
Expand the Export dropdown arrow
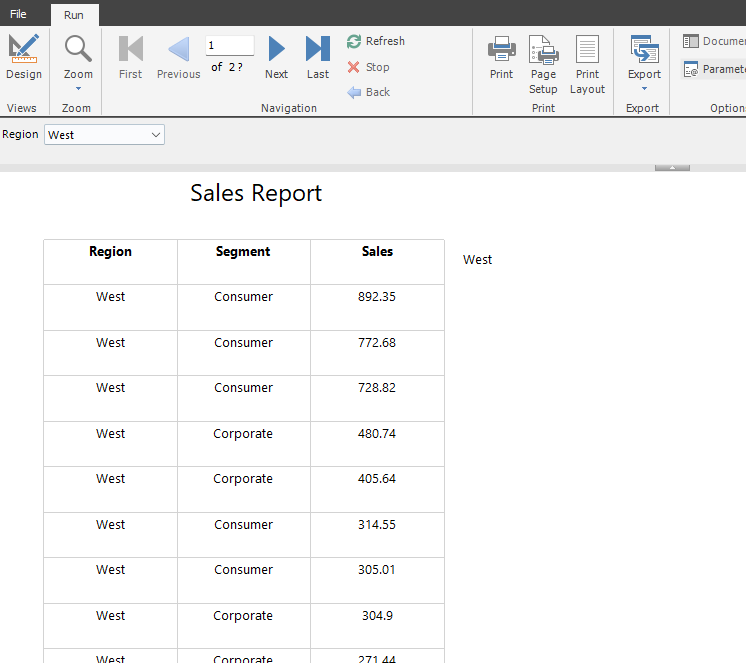(x=644, y=88)
